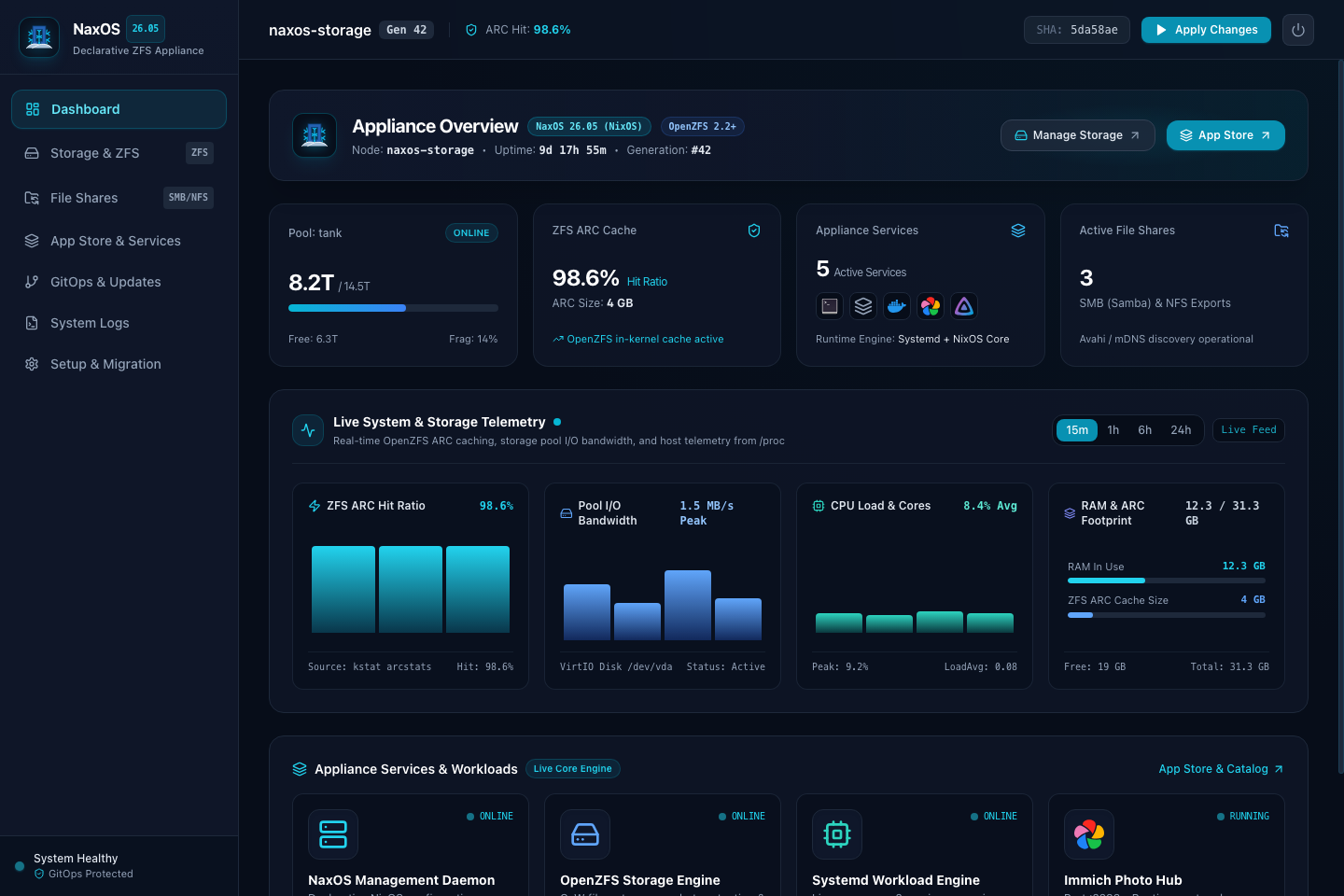
Task: Click the Immich Photo Hub pinwheel icon
Action: point(1089,834)
